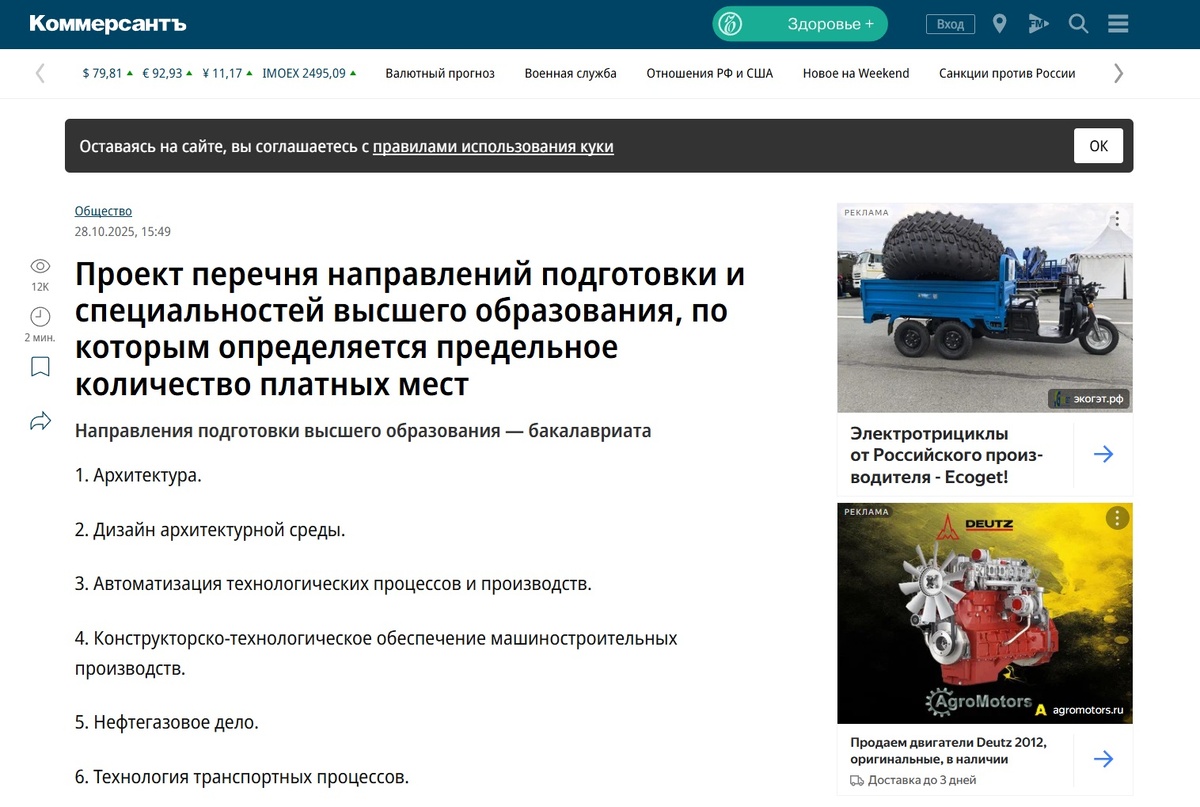
Task: Open the site search
Action: pyautogui.click(x=1078, y=23)
